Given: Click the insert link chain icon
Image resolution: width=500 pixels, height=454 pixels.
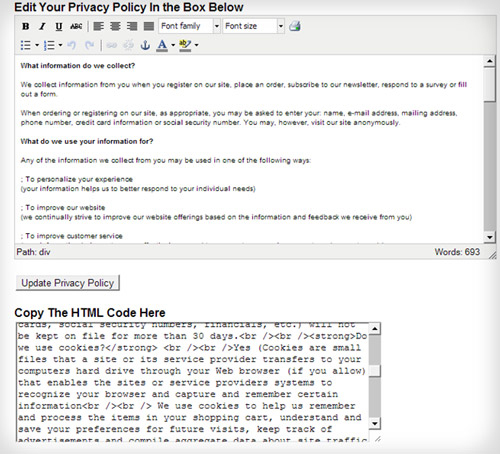Looking at the screenshot, I should pos(112,45).
